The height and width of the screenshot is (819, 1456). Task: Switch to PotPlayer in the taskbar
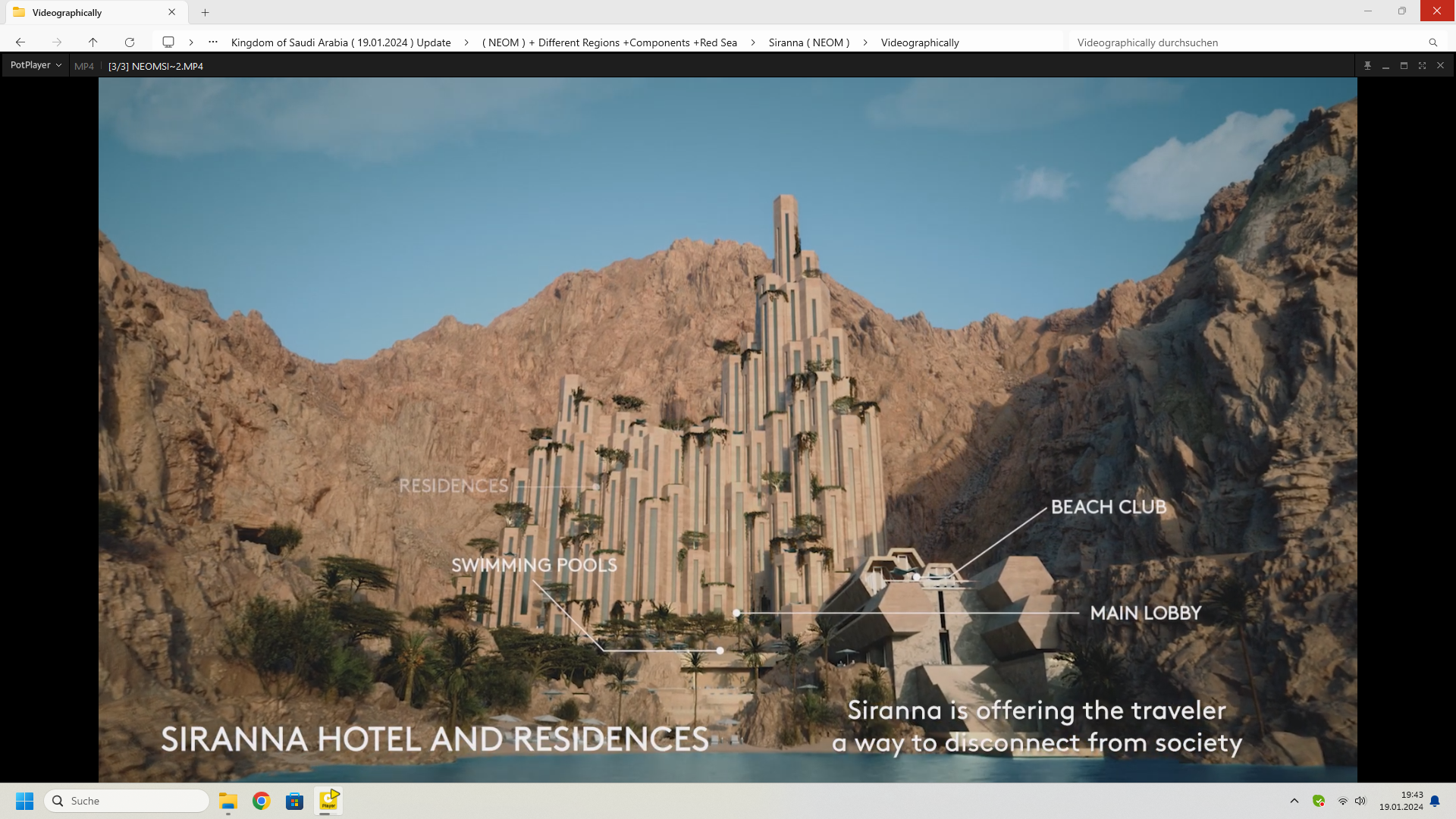328,801
